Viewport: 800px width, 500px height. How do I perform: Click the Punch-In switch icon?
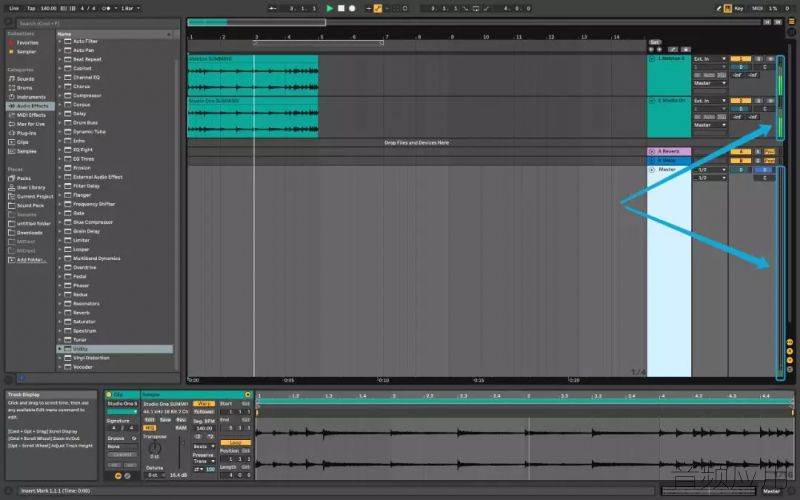pyautogui.click(x=465, y=8)
